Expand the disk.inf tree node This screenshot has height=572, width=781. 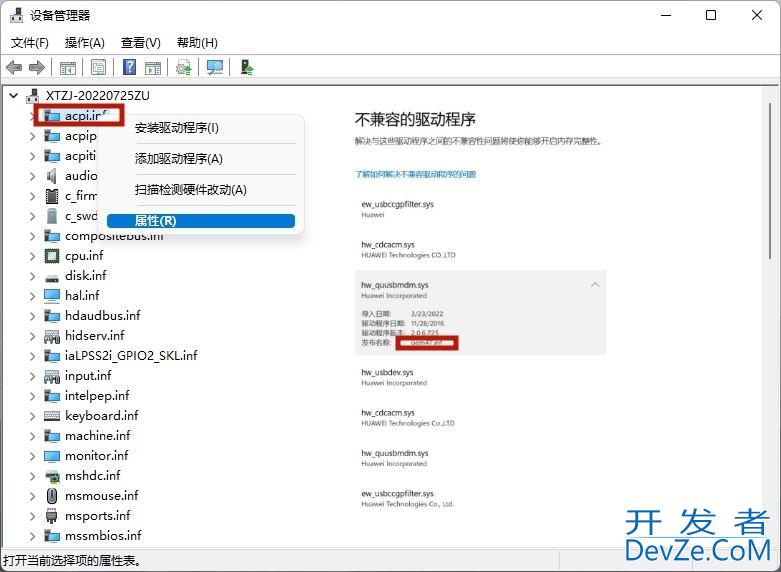click(32, 276)
